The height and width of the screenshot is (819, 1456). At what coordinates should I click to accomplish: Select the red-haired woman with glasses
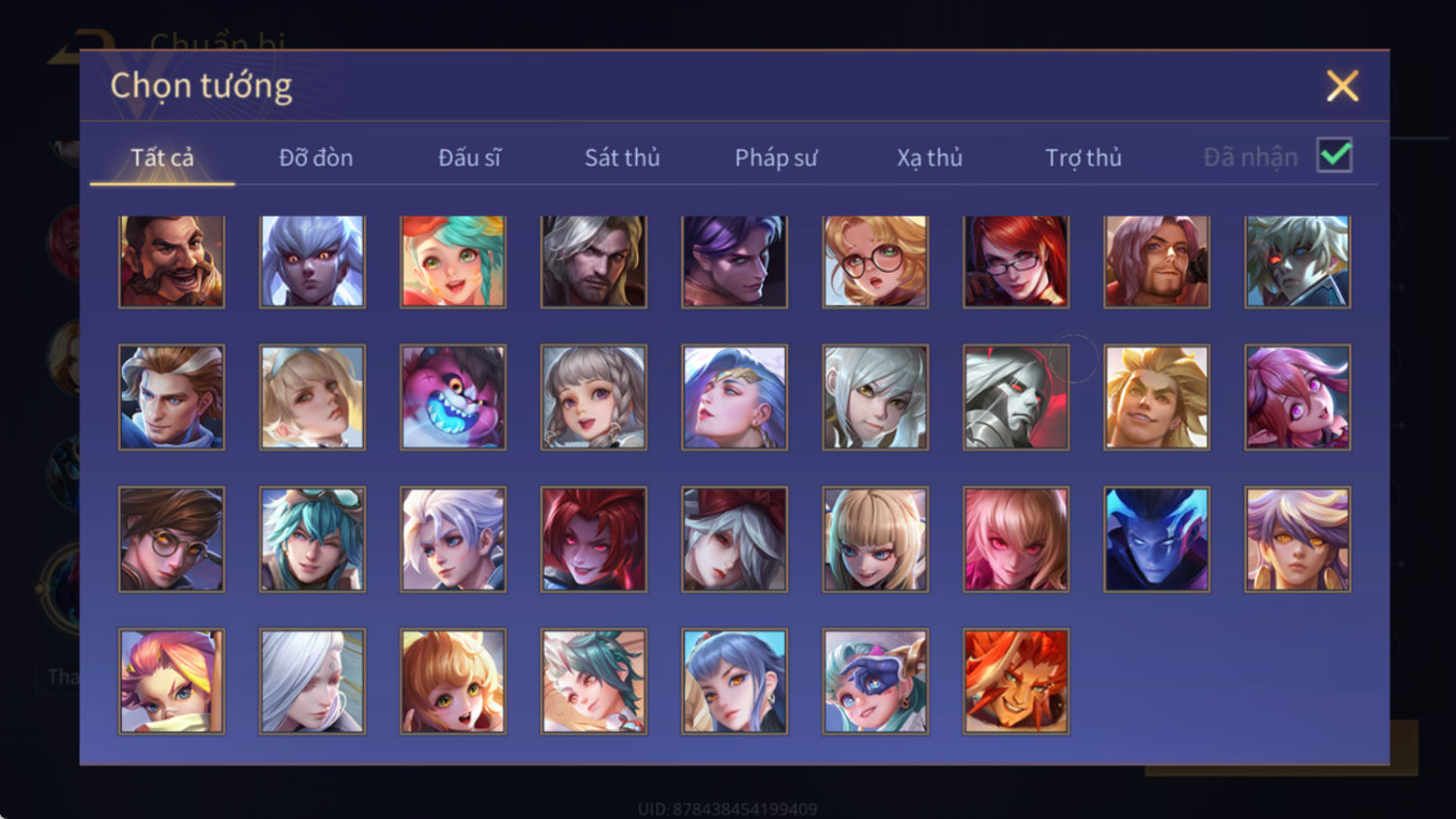(1016, 261)
